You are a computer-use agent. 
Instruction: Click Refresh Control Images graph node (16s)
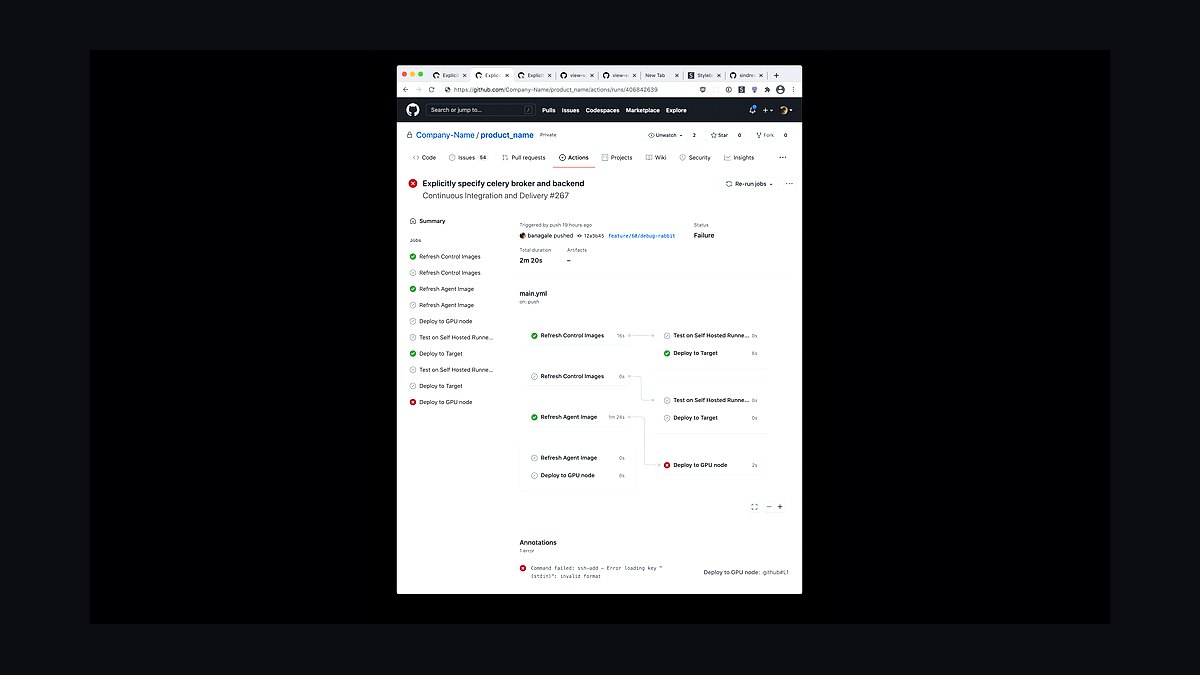(x=578, y=336)
